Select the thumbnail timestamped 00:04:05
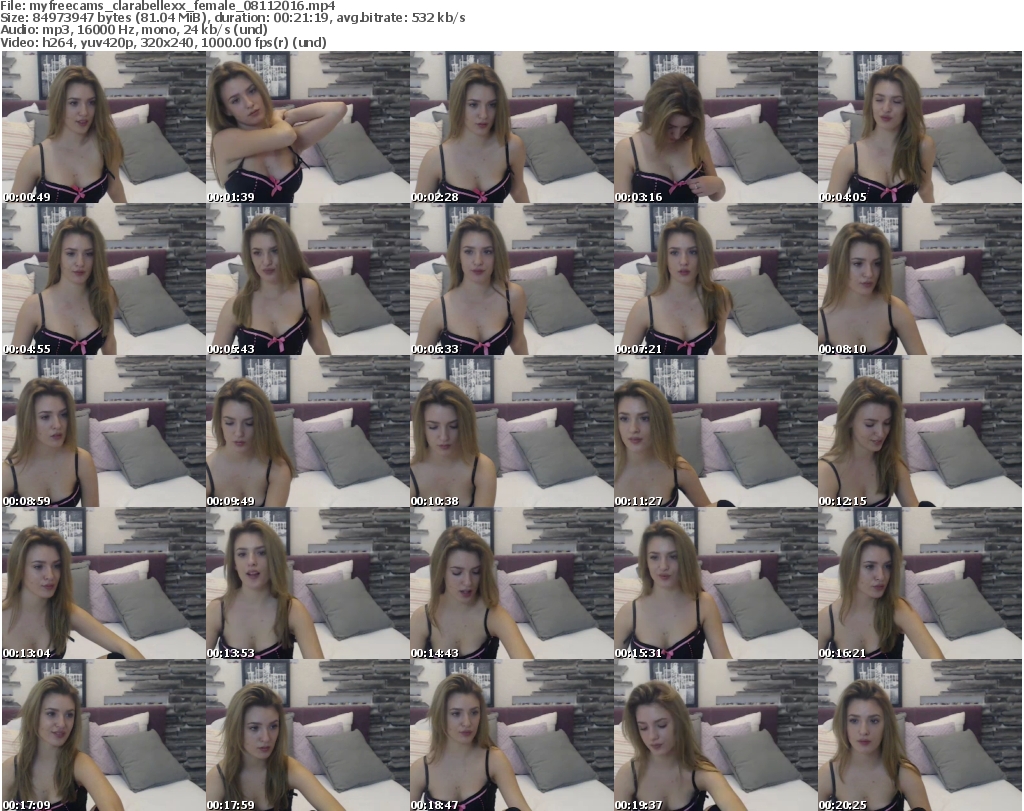 pos(920,127)
